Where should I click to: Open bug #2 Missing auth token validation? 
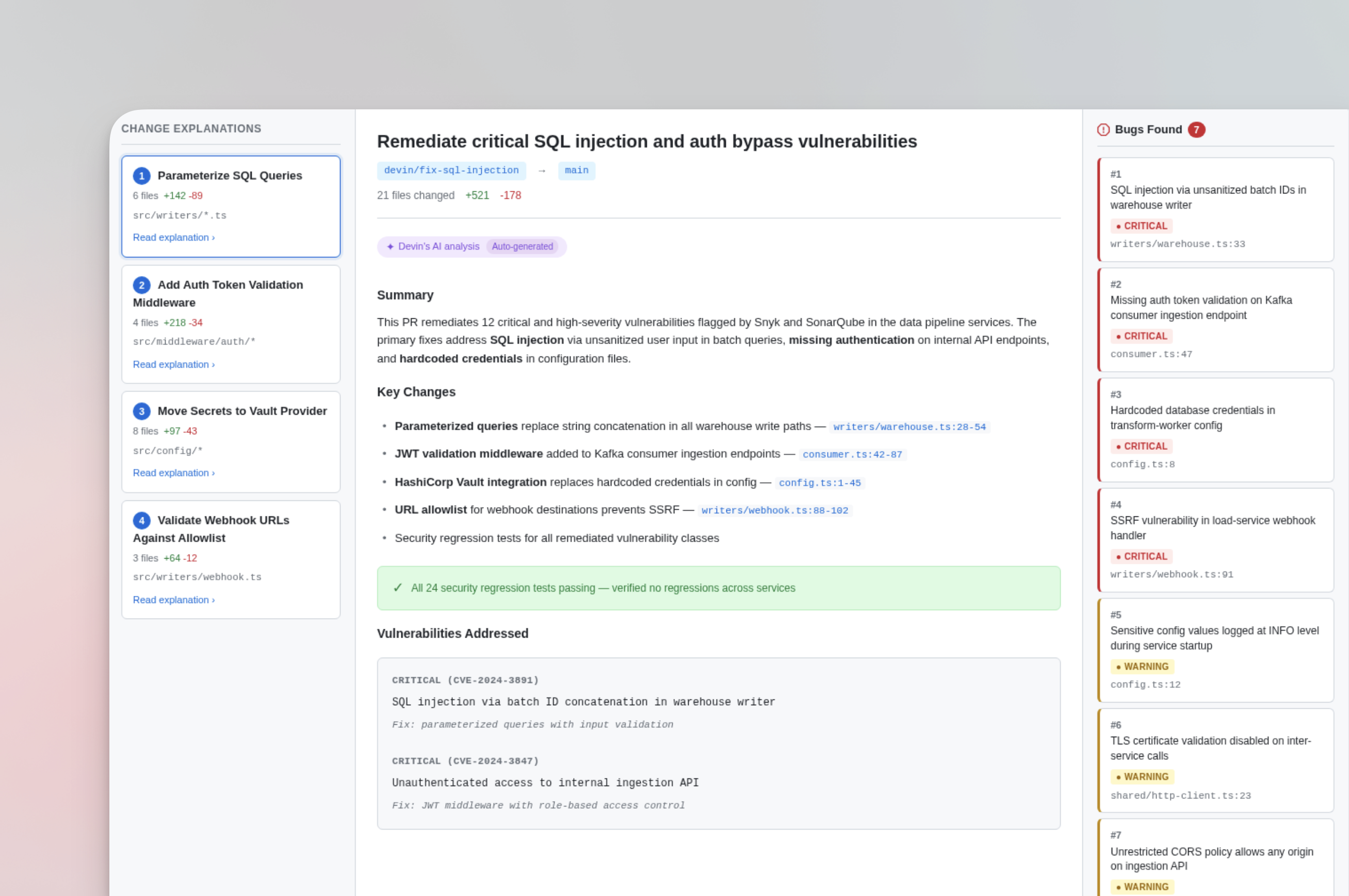point(1215,320)
